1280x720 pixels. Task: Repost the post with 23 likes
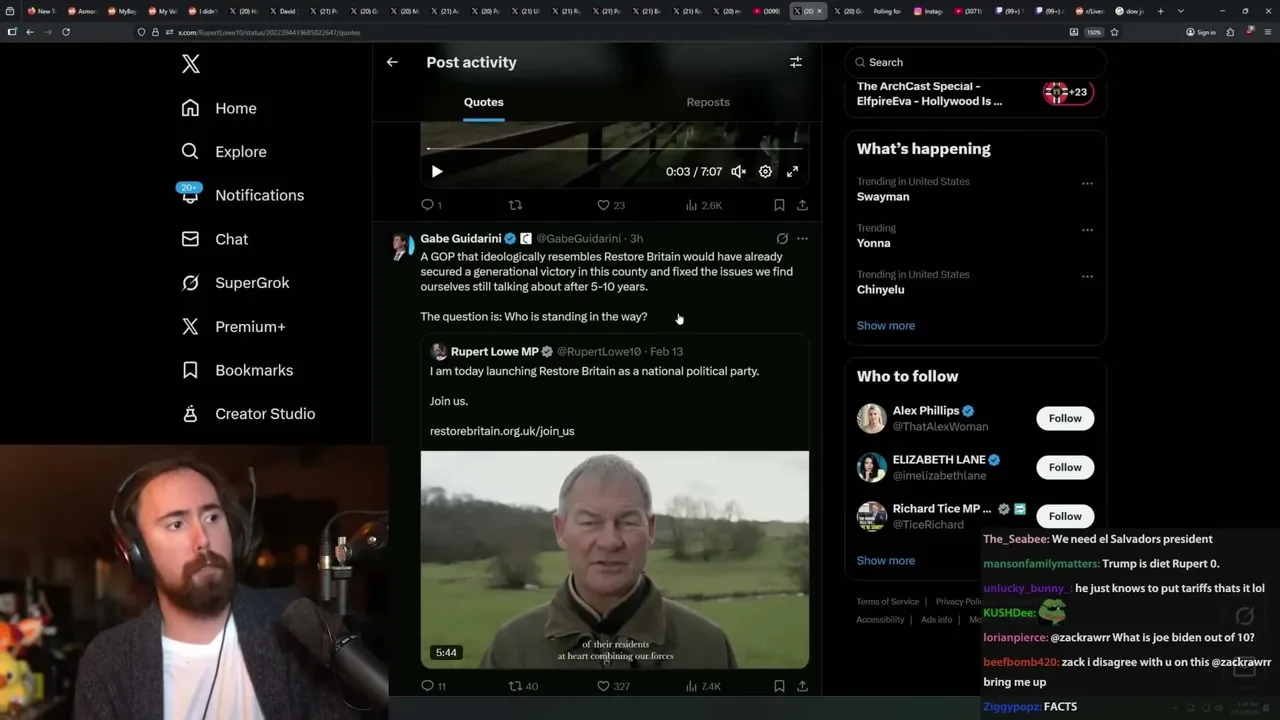pyautogui.click(x=515, y=205)
